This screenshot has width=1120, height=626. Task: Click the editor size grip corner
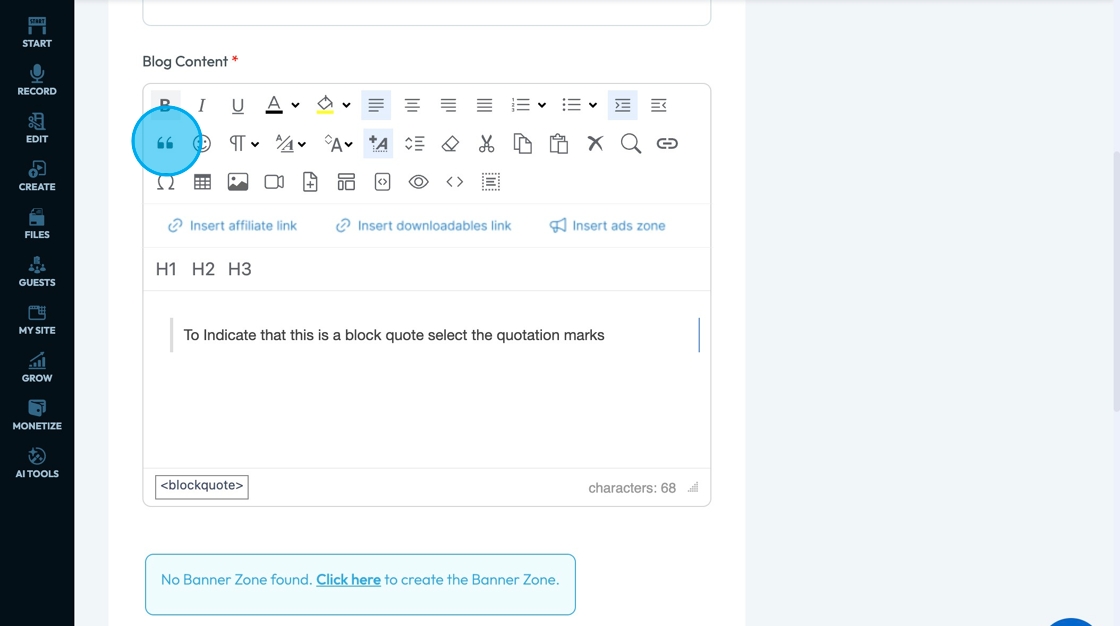click(693, 487)
